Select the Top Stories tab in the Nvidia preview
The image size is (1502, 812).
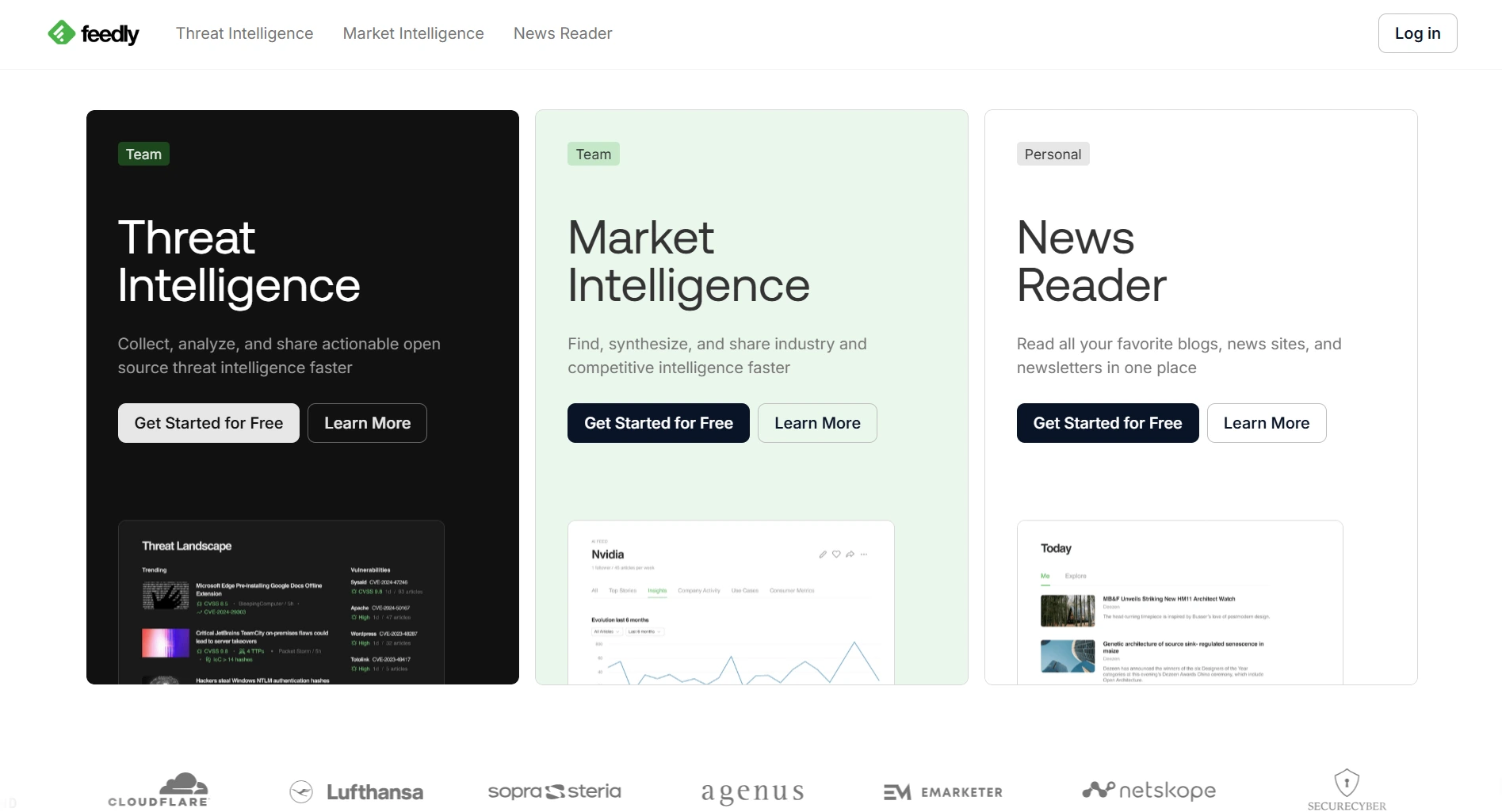[622, 590]
